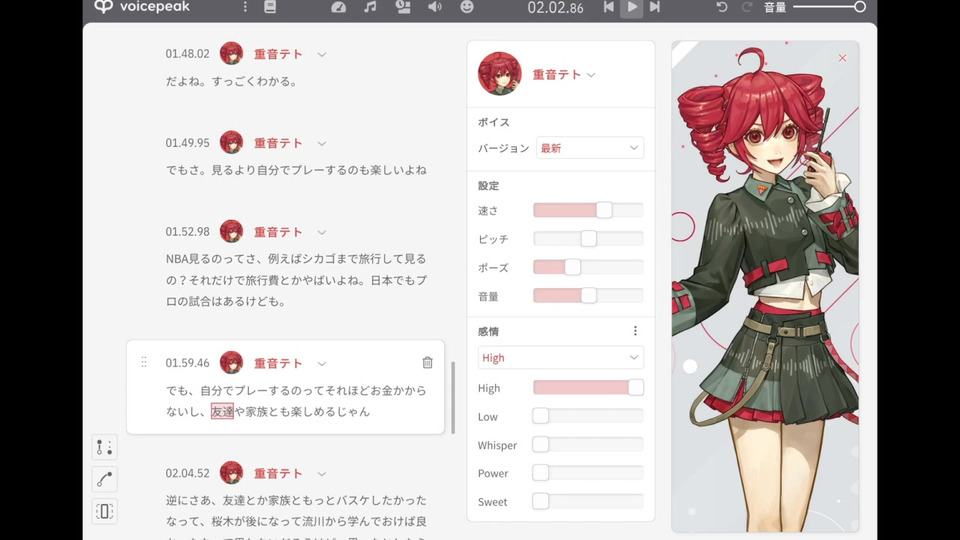Click the line starting でもさ。見るより自分で
This screenshot has height=540, width=960.
[x=296, y=170]
